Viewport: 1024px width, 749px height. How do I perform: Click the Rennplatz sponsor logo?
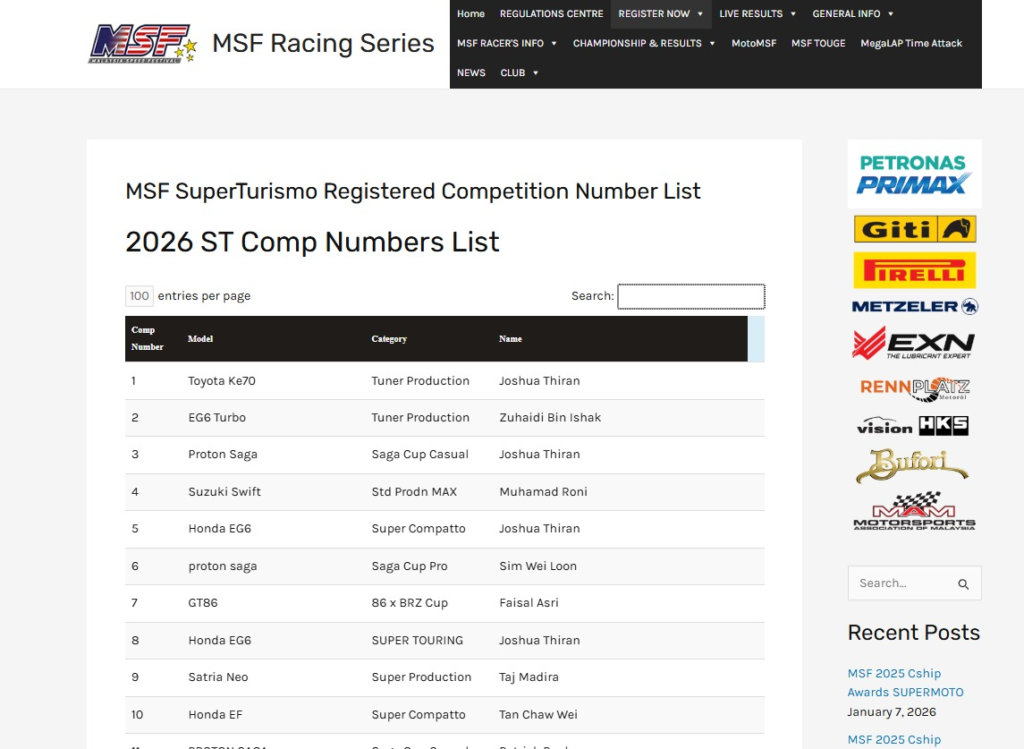pyautogui.click(x=914, y=387)
